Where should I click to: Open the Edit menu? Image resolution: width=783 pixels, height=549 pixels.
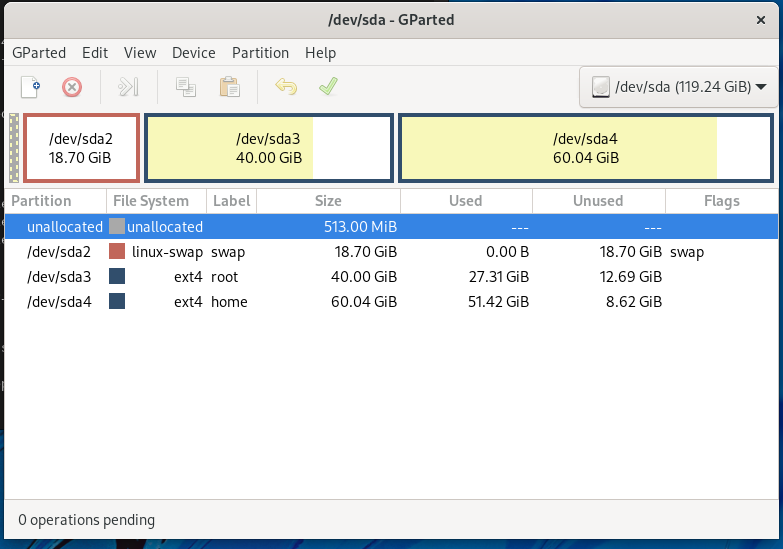[x=95, y=52]
